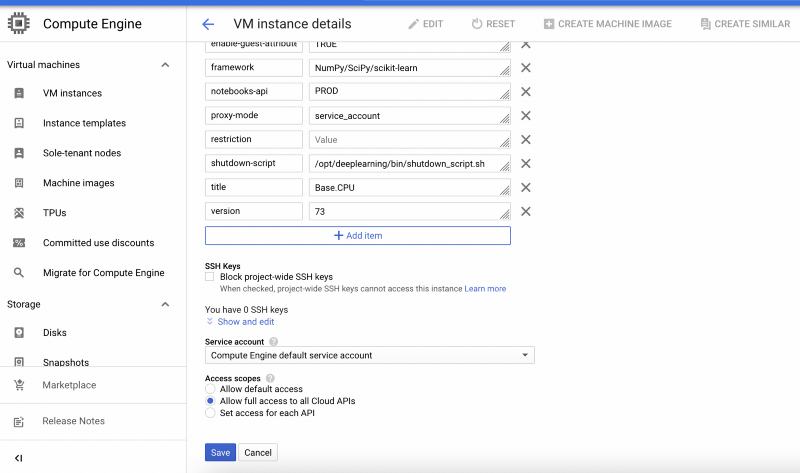The image size is (800, 473).
Task: Click the VM instances sidebar icon
Action: tap(19, 93)
